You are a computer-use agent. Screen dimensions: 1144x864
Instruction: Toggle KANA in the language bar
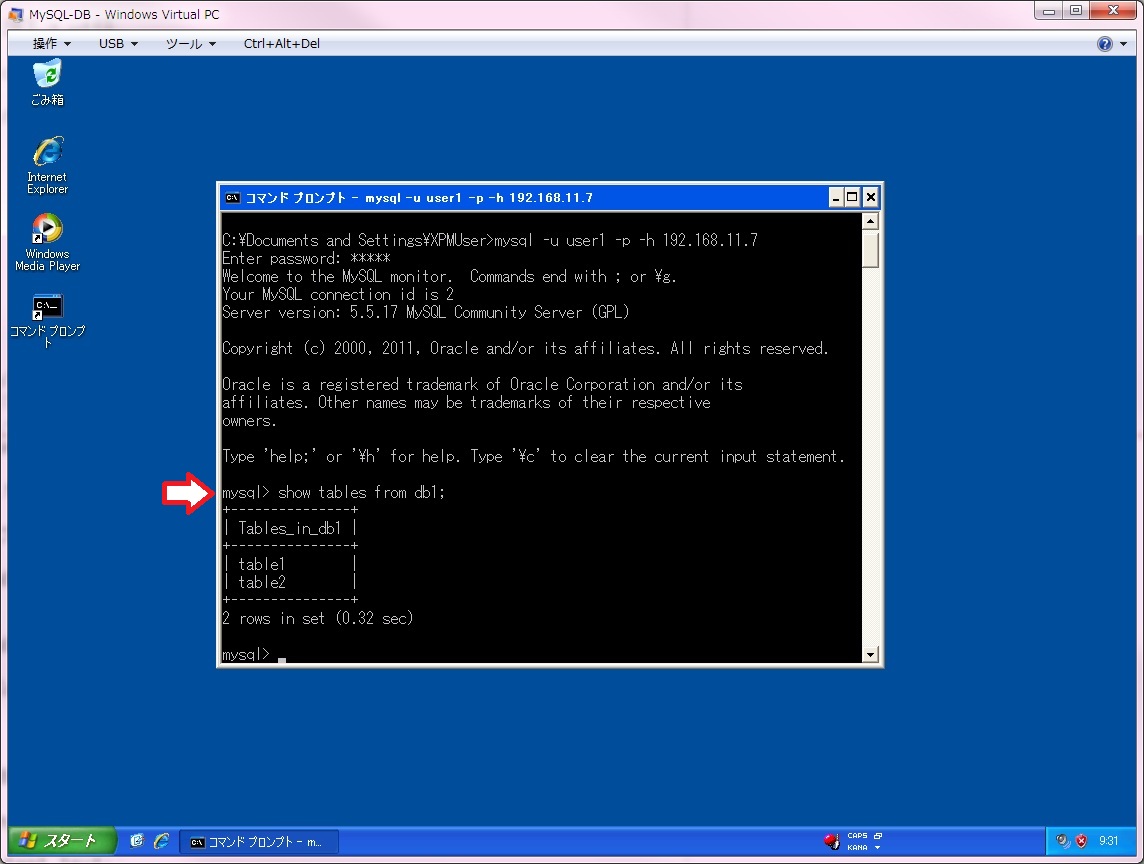point(857,847)
